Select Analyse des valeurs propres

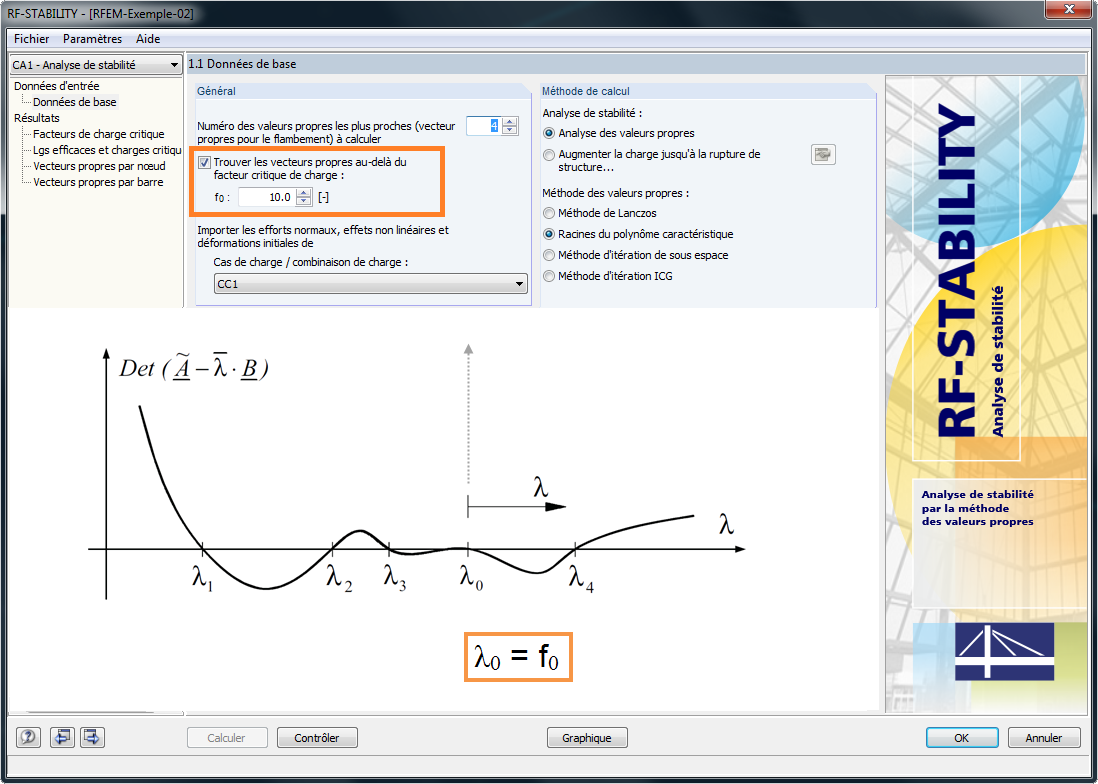point(549,133)
